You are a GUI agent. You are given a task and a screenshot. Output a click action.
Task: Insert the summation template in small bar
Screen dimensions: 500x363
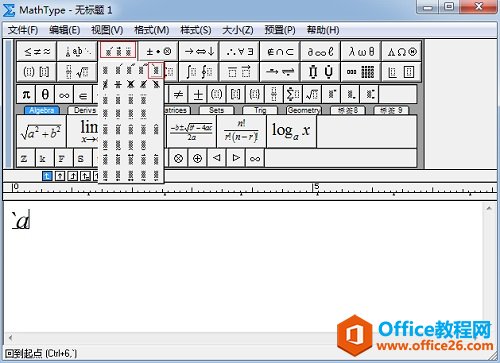293,95
